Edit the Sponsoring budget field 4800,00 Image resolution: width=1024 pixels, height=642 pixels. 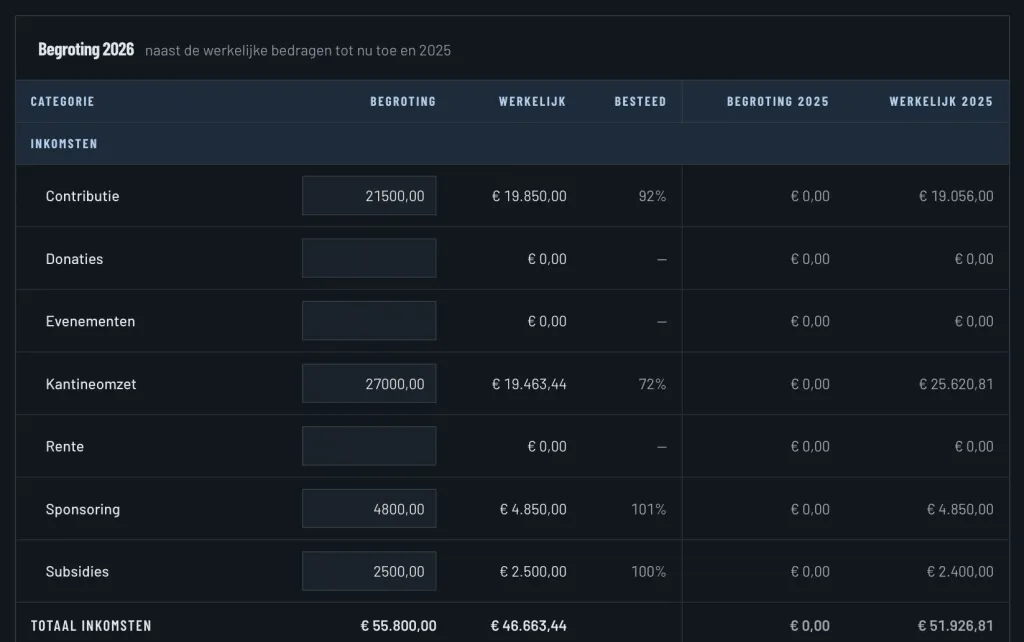pos(369,509)
